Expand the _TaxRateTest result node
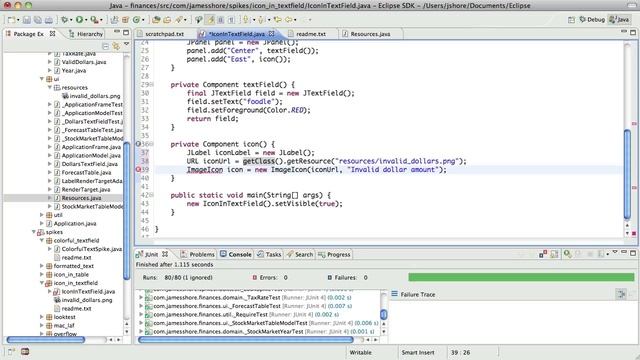The width and height of the screenshot is (640, 360). click(141, 298)
